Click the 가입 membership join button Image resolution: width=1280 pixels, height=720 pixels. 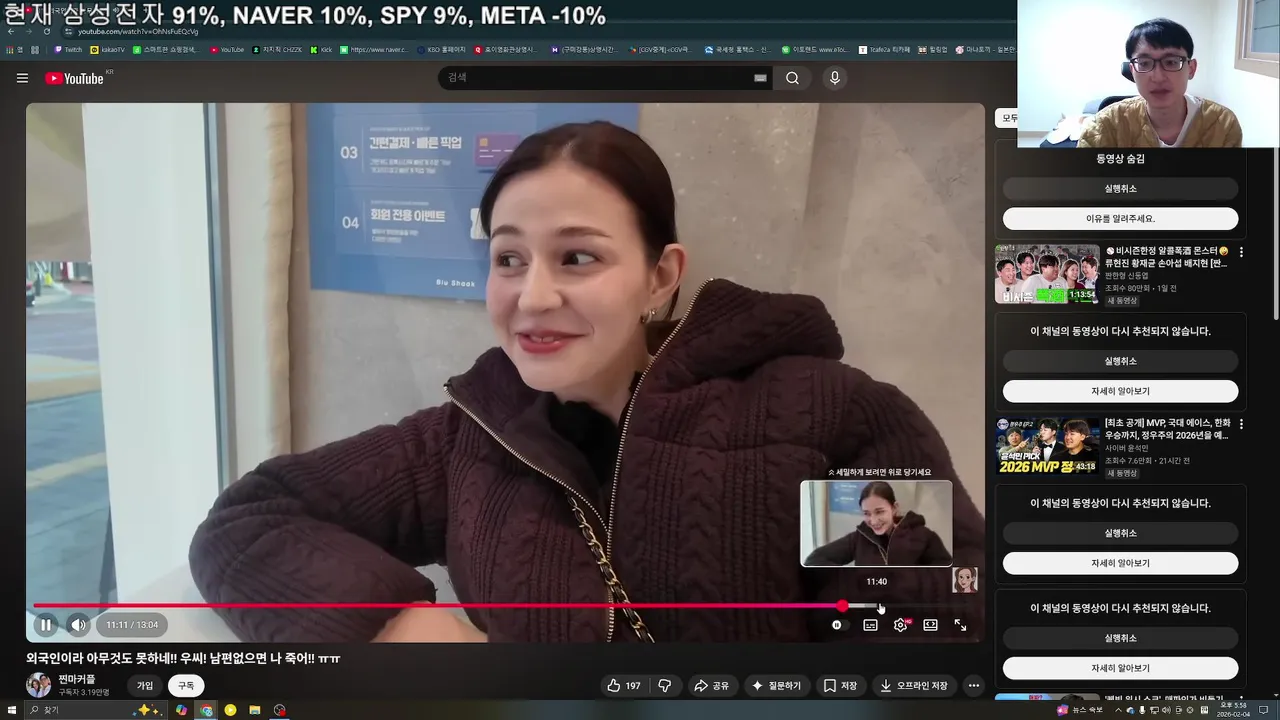145,686
